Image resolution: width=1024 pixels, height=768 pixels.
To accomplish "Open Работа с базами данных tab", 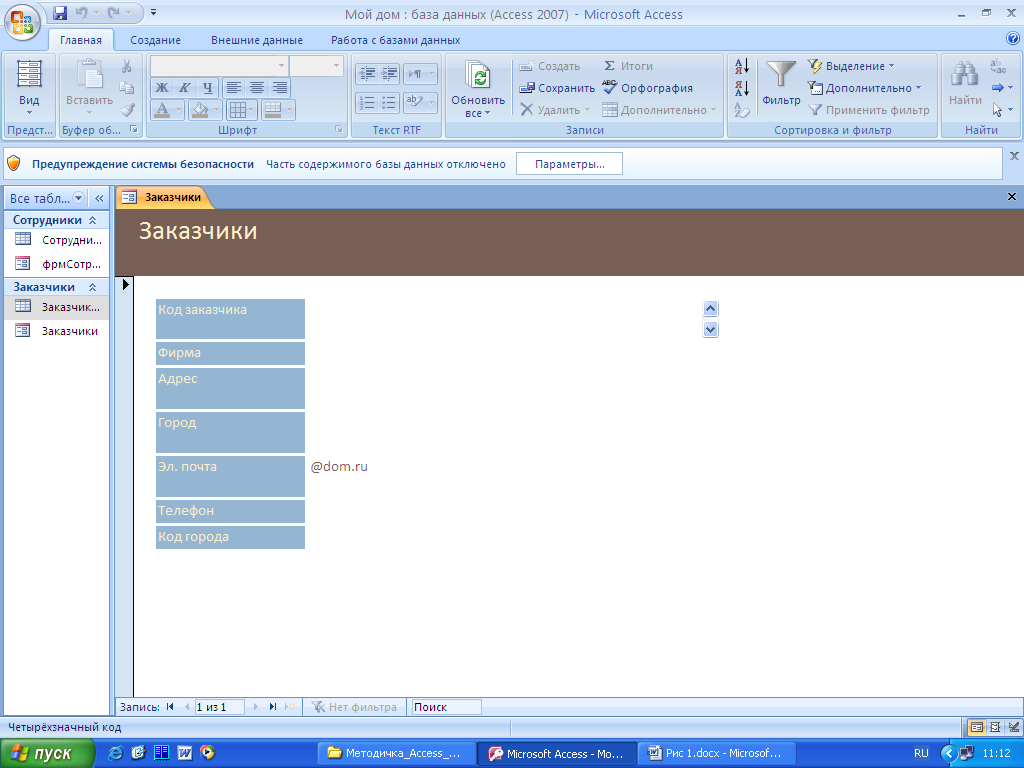I will [396, 40].
